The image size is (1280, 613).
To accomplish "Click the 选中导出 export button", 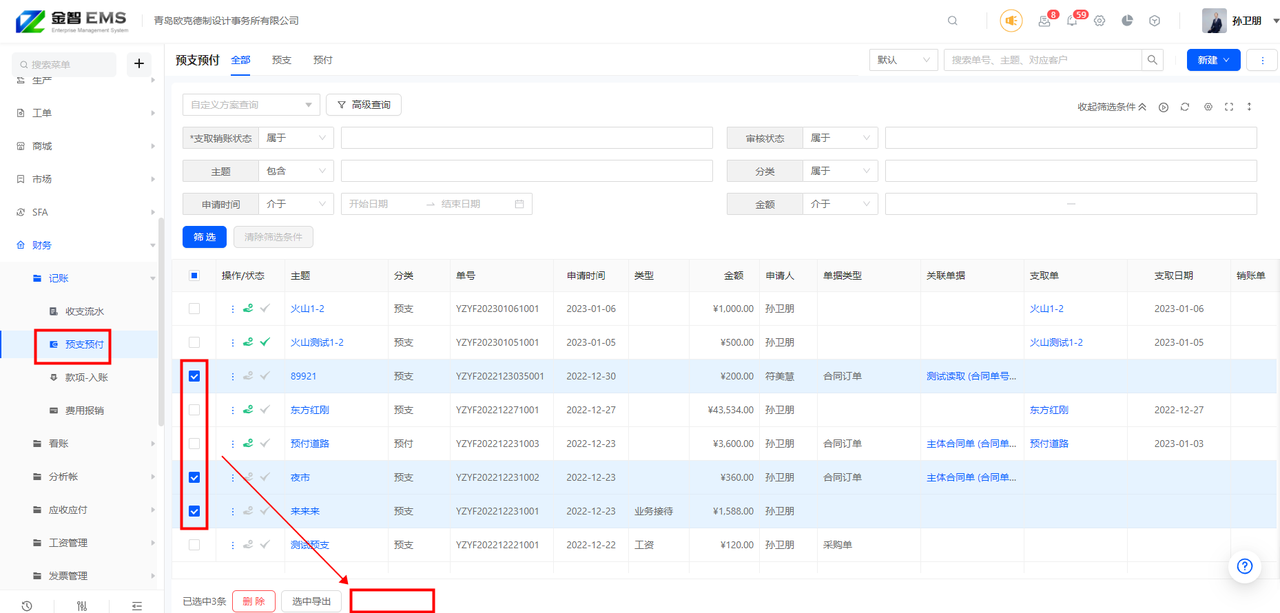I will tap(311, 601).
